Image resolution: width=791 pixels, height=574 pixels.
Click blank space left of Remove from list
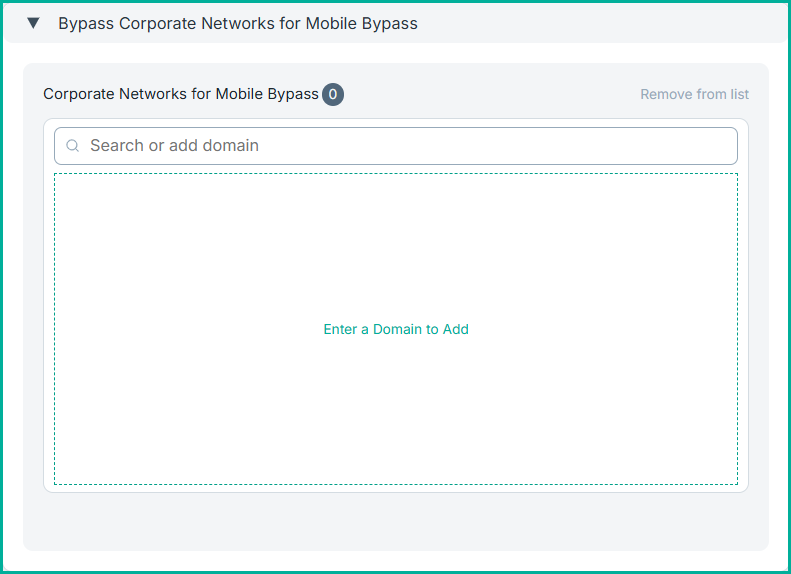[500, 95]
